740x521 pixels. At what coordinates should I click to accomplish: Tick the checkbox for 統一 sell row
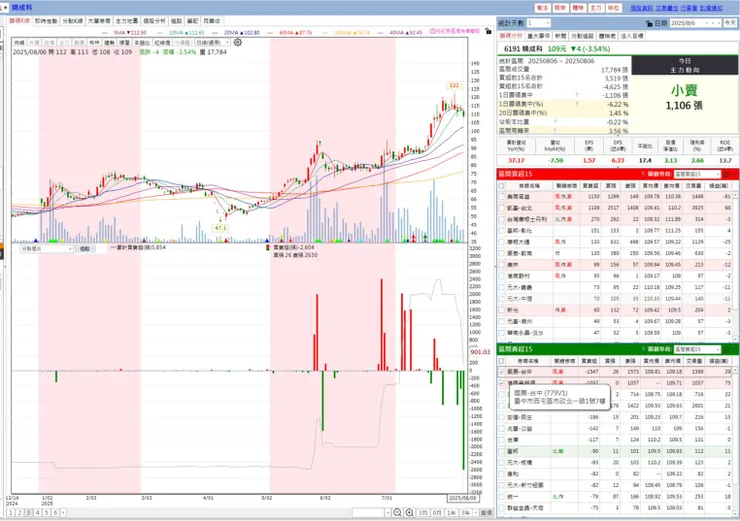[x=502, y=496]
